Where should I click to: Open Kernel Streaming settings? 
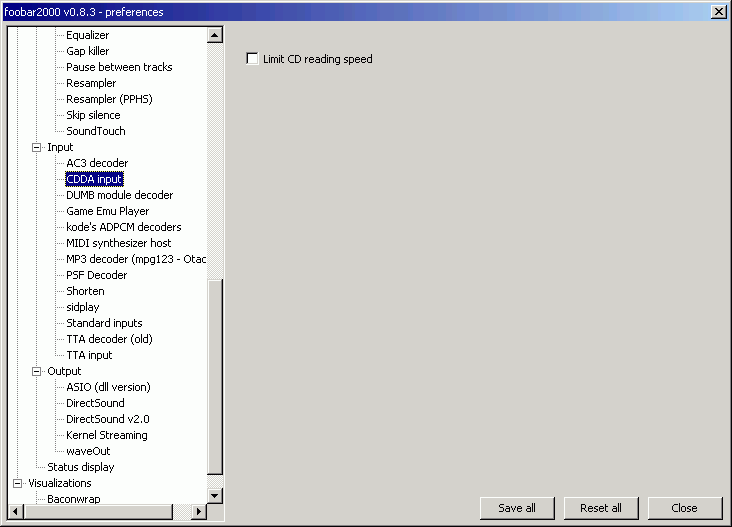click(x=107, y=435)
